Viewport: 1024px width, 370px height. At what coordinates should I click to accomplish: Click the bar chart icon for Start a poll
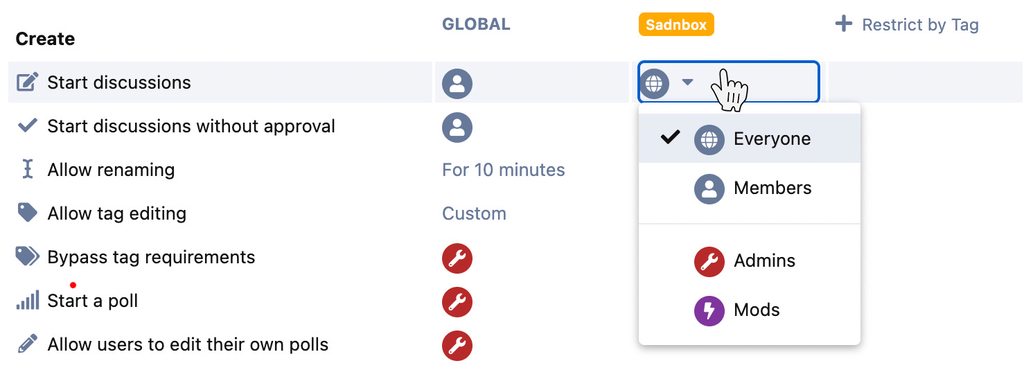coord(27,300)
